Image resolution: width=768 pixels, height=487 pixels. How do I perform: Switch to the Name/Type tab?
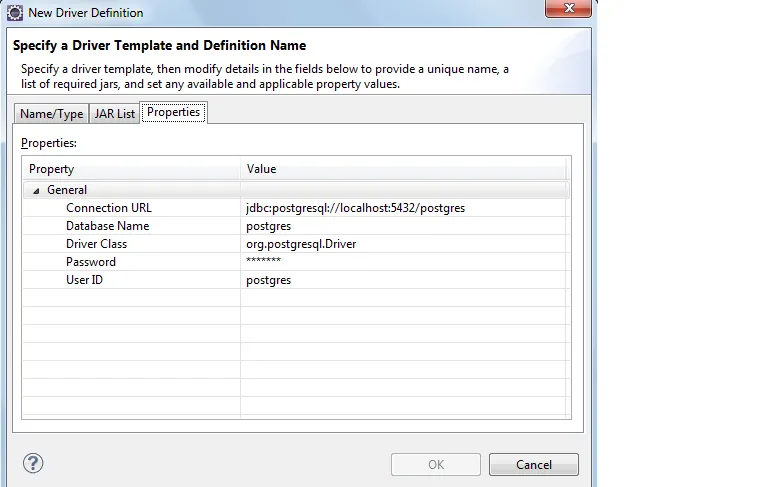(x=51, y=114)
